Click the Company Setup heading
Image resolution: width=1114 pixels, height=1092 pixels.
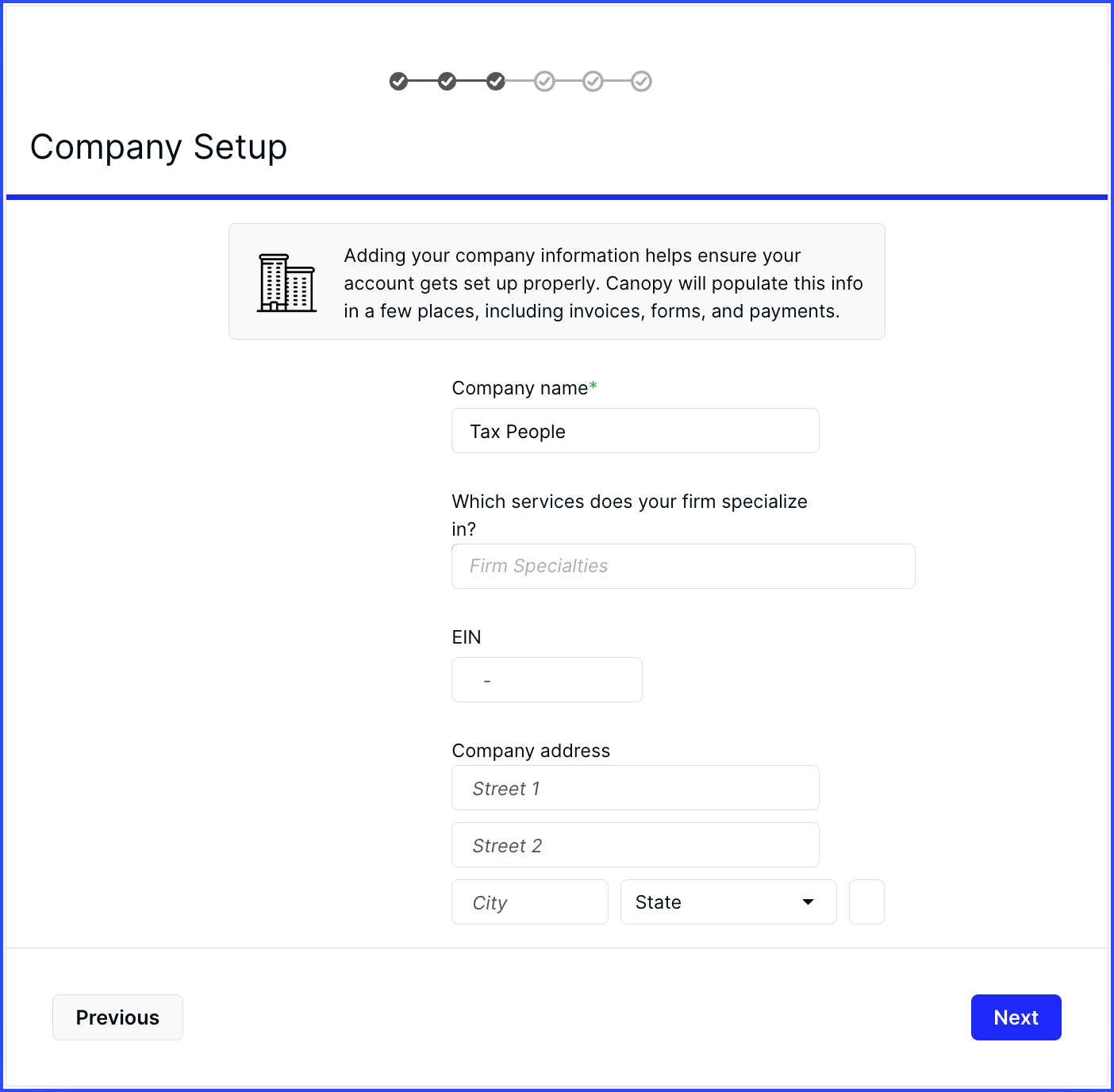(x=159, y=148)
